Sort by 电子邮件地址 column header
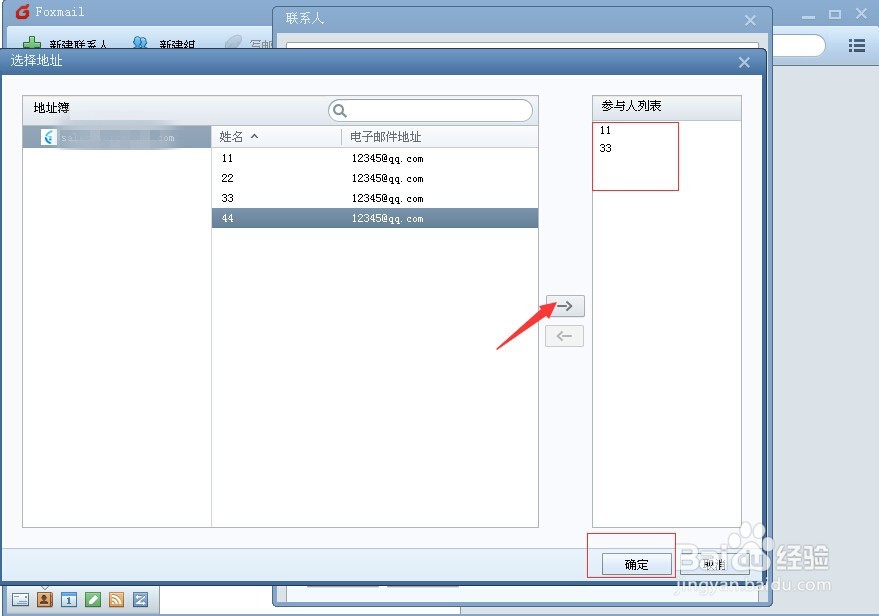Image resolution: width=879 pixels, height=616 pixels. (x=440, y=137)
